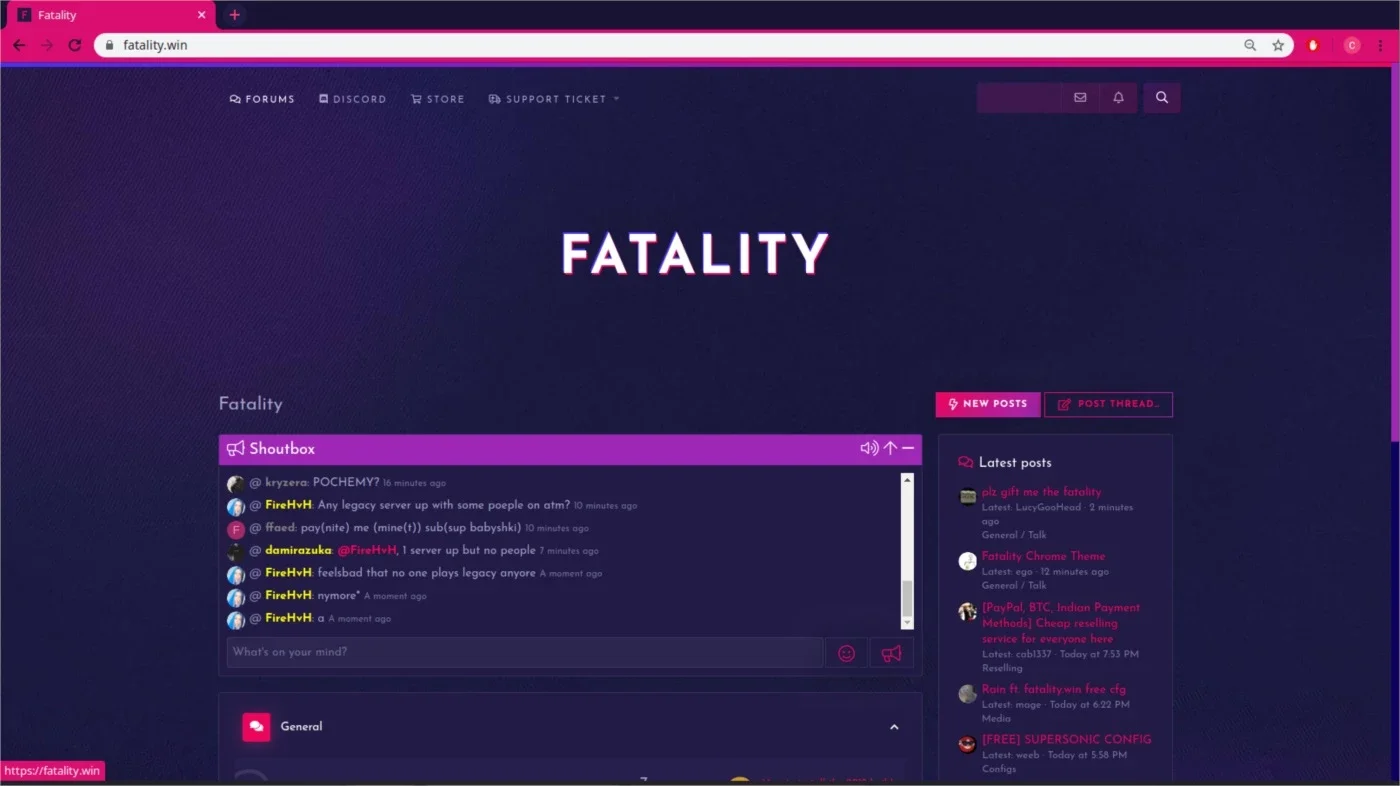Open the alerts bell icon
This screenshot has height=786, width=1400.
click(x=1118, y=98)
